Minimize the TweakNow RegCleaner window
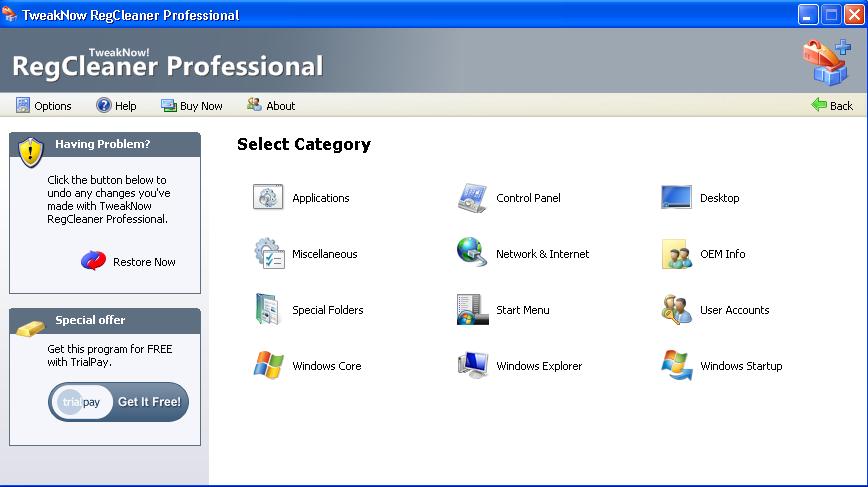The image size is (868, 487). 808,14
